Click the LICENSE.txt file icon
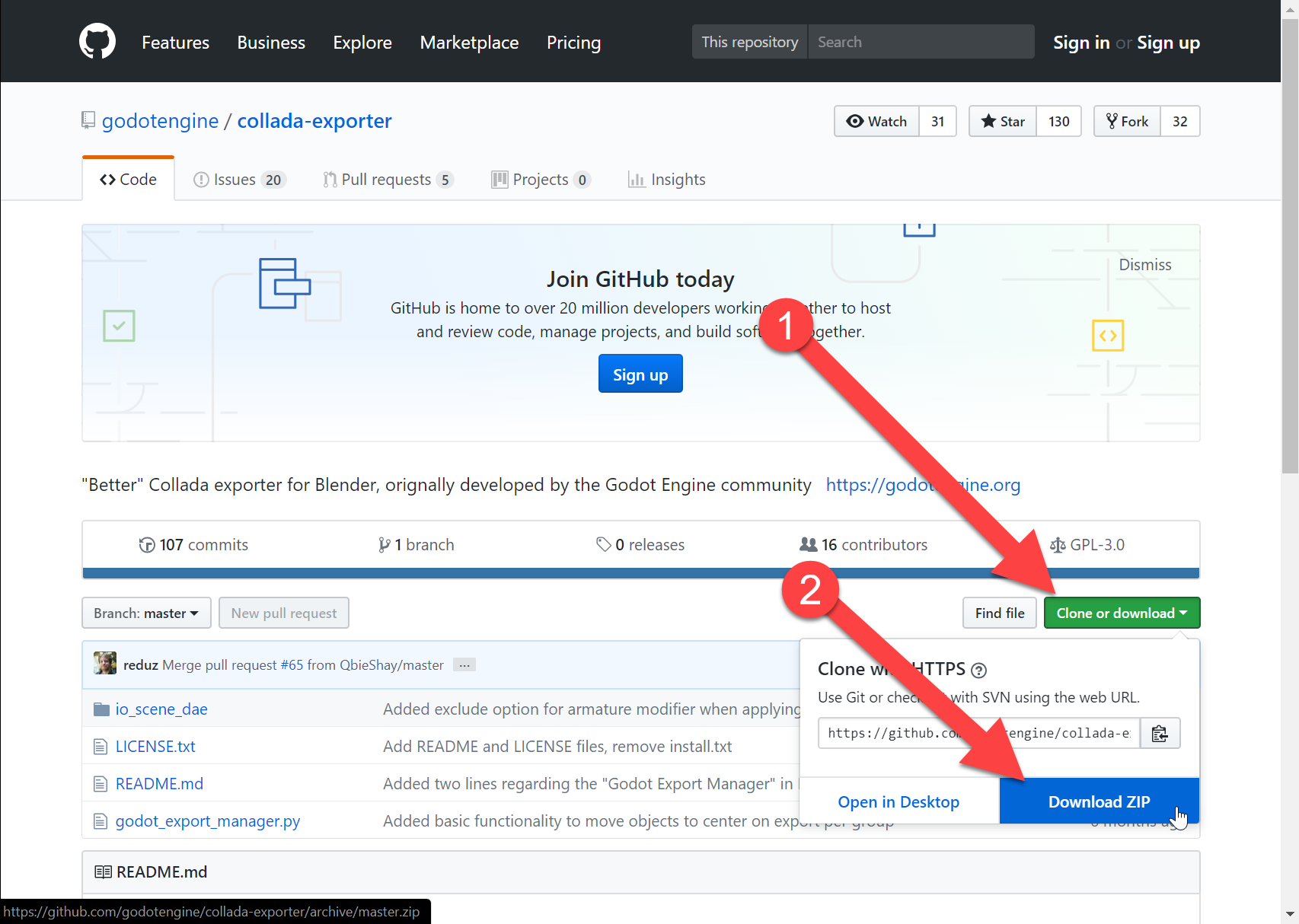This screenshot has width=1299, height=924. pyautogui.click(x=101, y=747)
